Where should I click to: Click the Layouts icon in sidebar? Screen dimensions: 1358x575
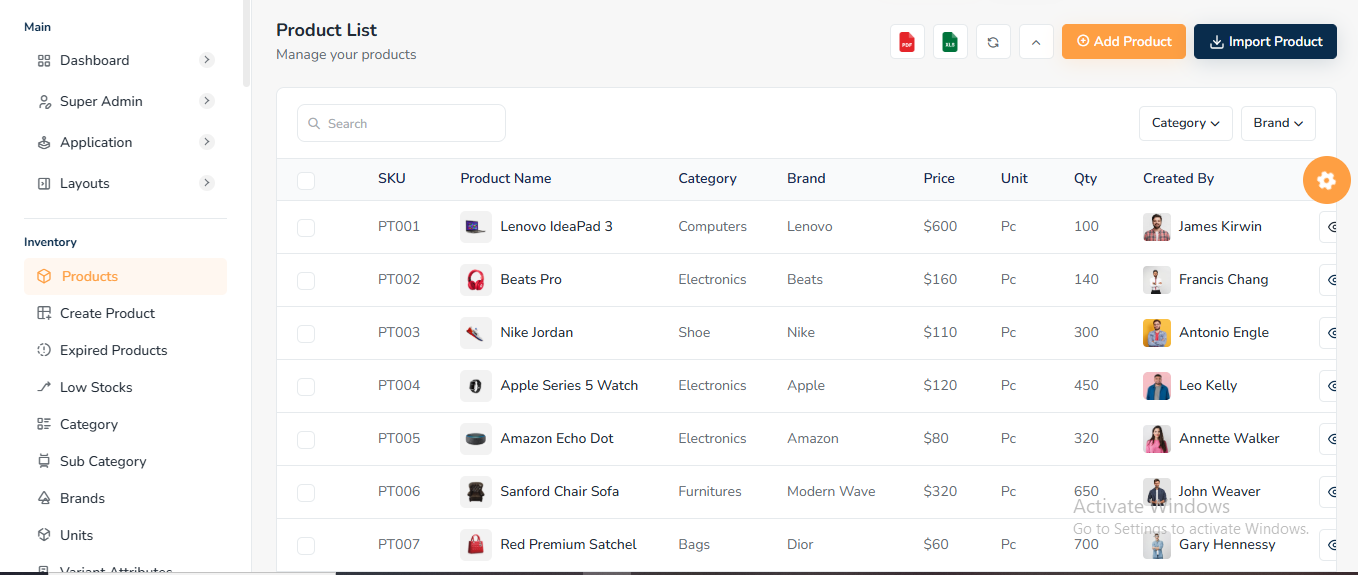coord(44,183)
